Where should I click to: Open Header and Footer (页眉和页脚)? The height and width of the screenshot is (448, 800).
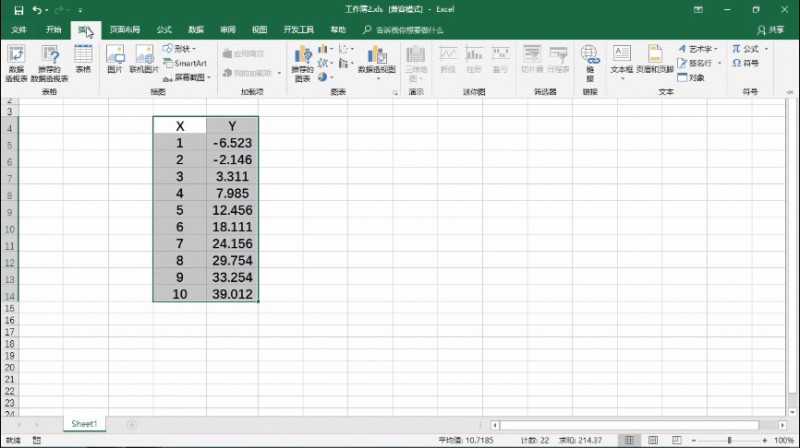point(655,59)
